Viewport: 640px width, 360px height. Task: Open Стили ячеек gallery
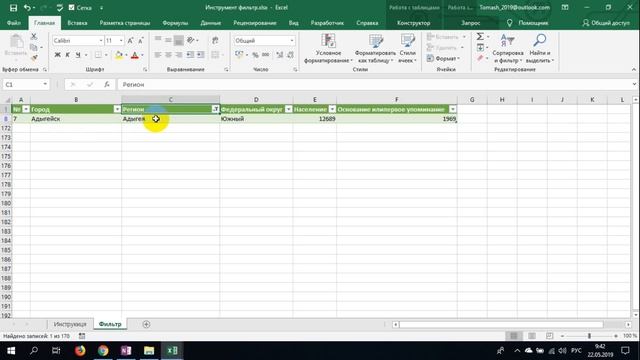[407, 49]
